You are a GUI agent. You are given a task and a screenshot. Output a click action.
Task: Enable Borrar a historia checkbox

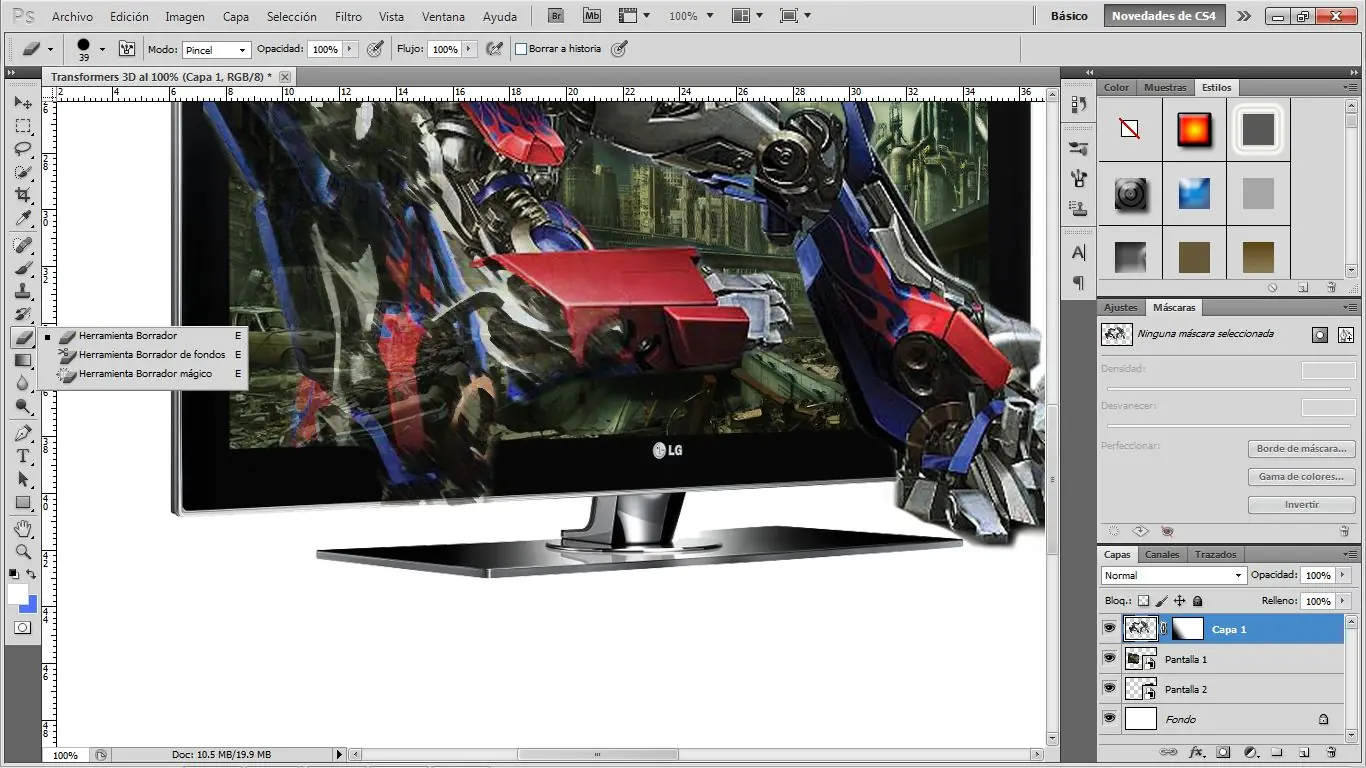tap(521, 48)
